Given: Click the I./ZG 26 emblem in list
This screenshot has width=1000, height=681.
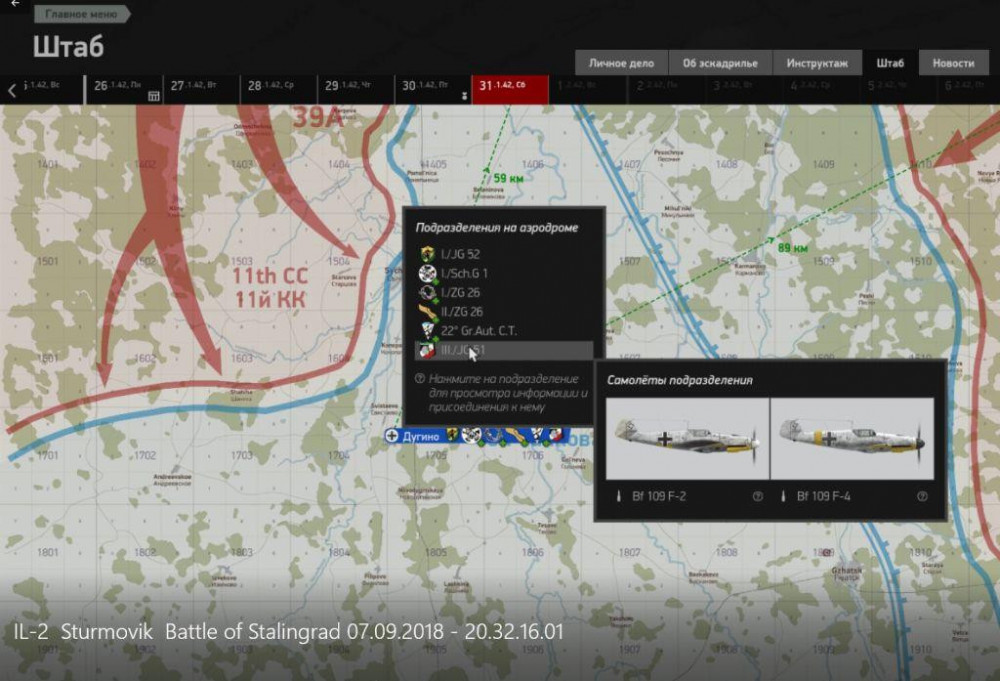Looking at the screenshot, I should pos(427,292).
